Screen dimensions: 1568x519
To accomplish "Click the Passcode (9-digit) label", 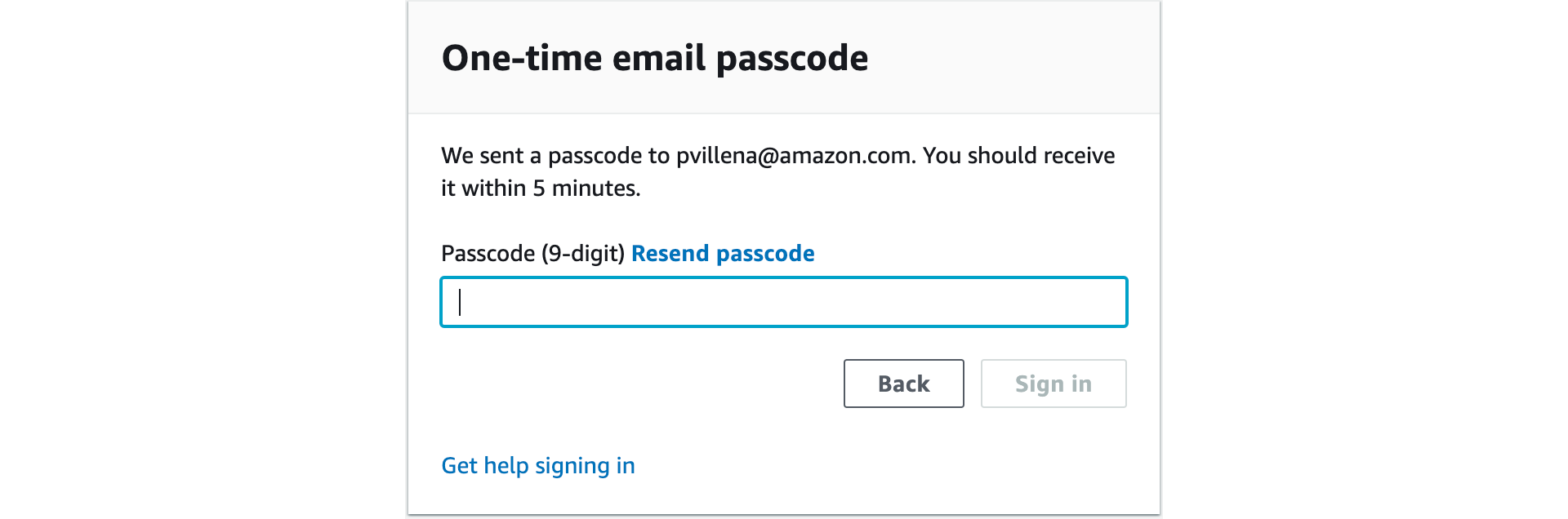I will coord(533,254).
